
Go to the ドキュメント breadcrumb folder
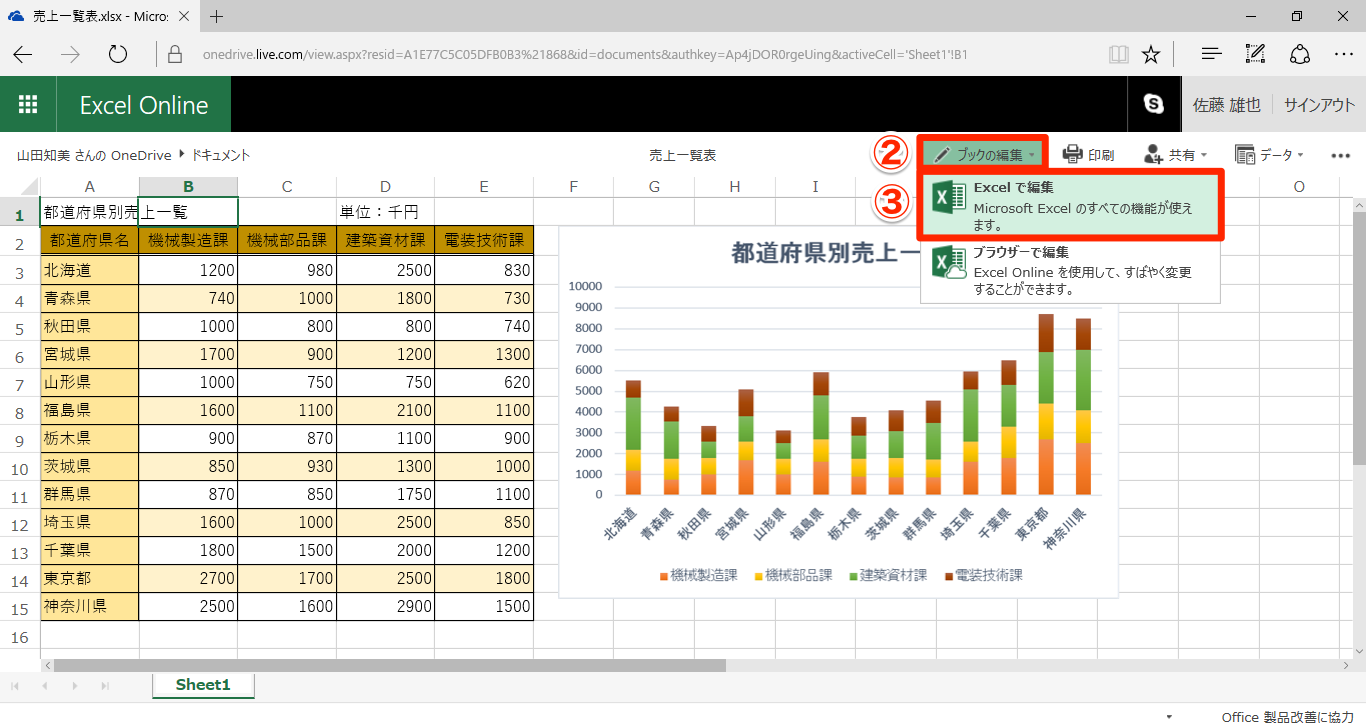(220, 155)
